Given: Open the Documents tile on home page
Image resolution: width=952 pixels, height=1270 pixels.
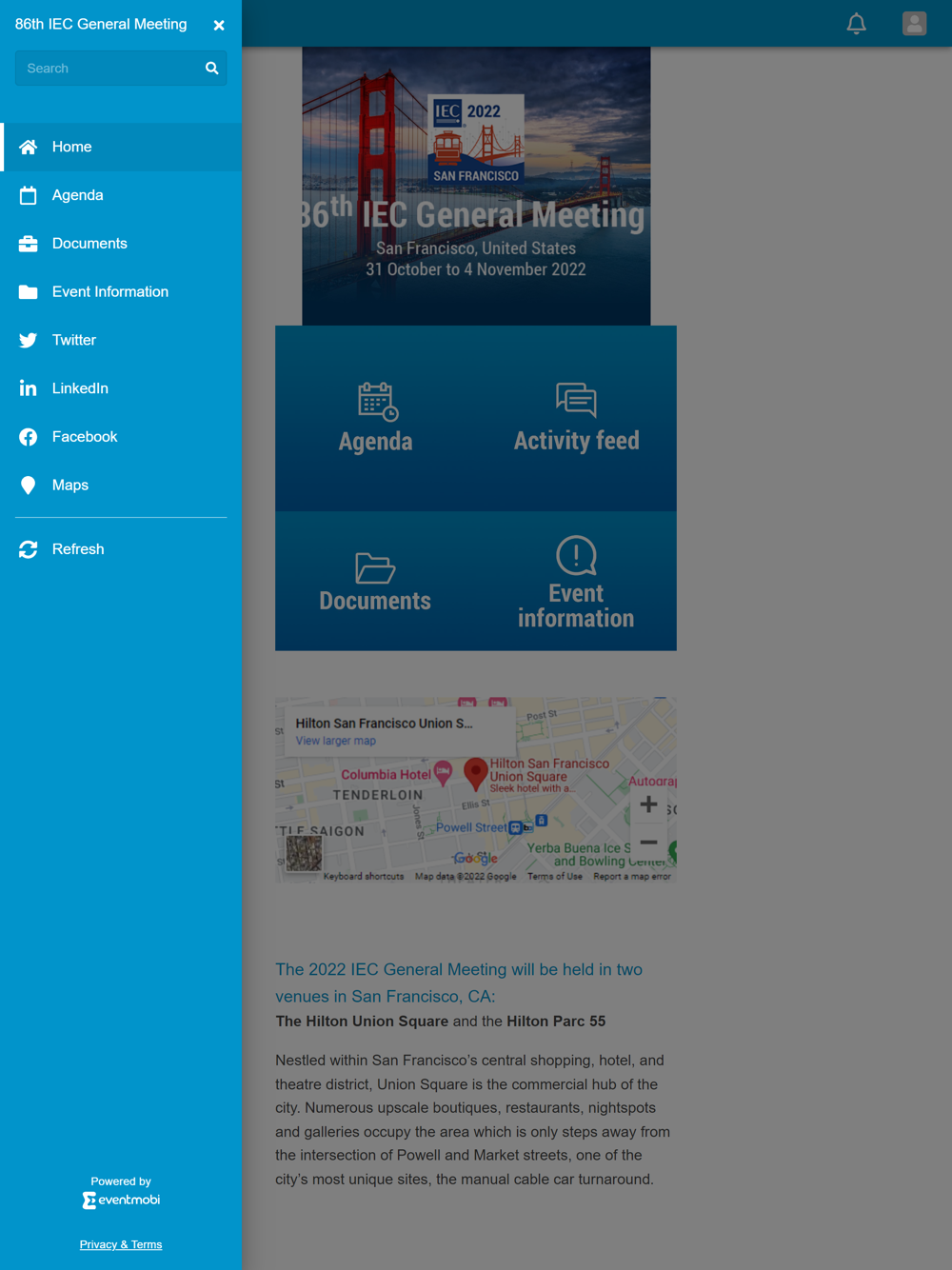Looking at the screenshot, I should (x=375, y=581).
